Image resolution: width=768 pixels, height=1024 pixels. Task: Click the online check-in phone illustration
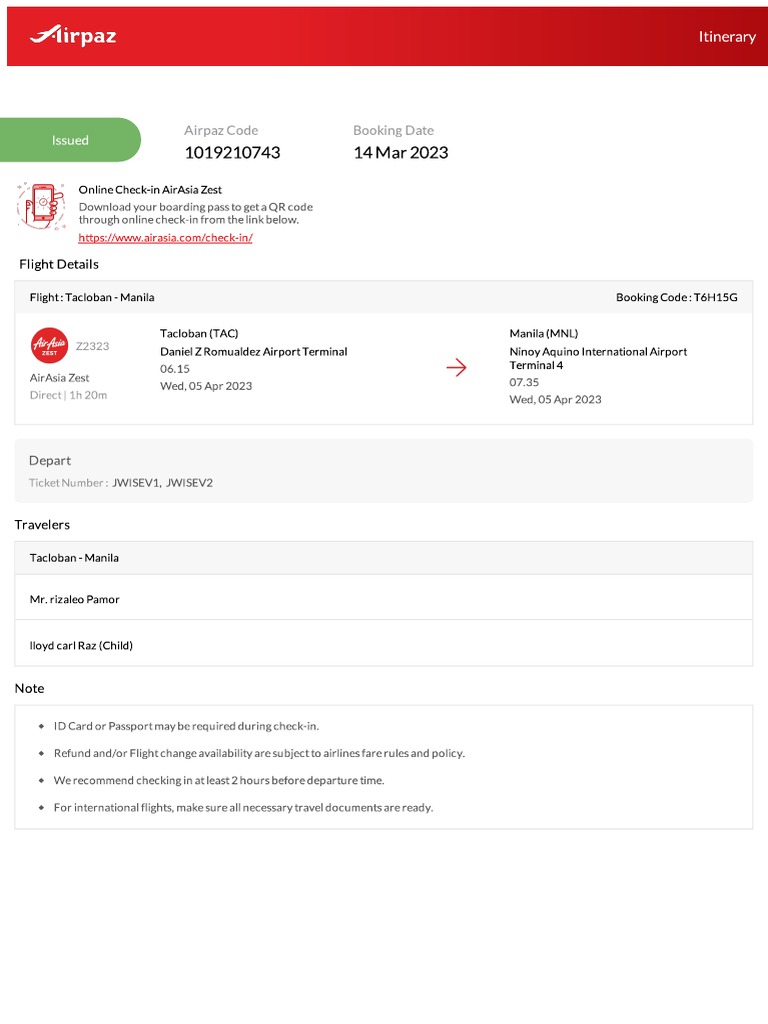(x=41, y=206)
